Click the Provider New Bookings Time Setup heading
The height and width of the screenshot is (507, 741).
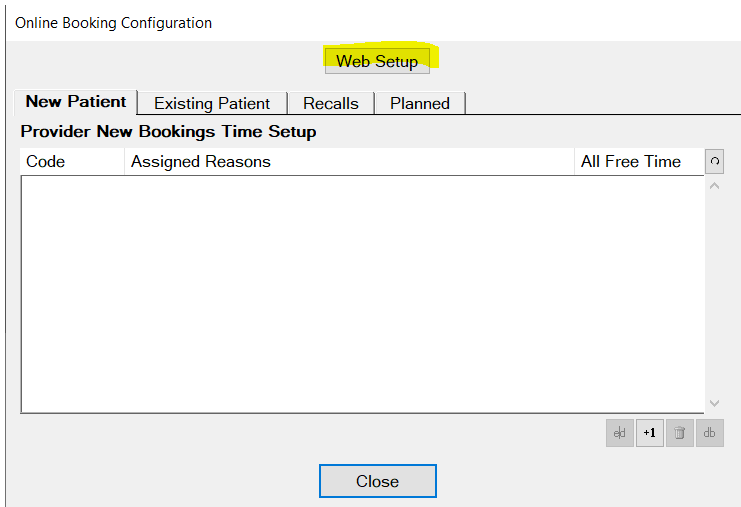[168, 131]
